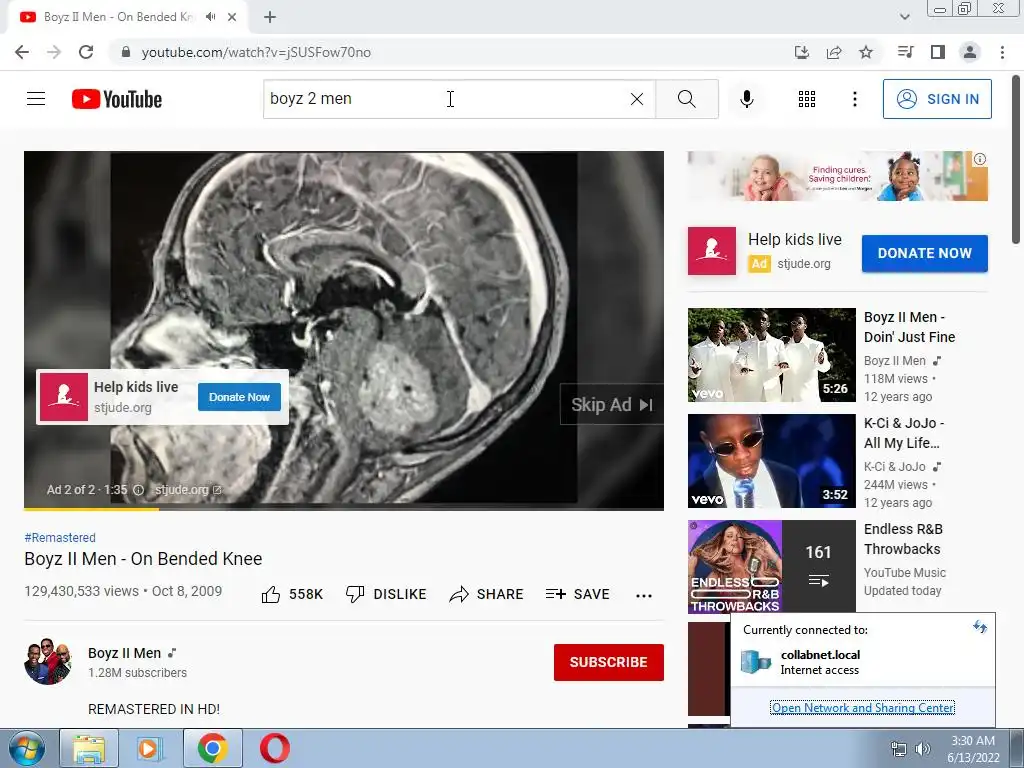Open the YouTube apps grid icon
Screen dimensions: 1024x768
[807, 99]
